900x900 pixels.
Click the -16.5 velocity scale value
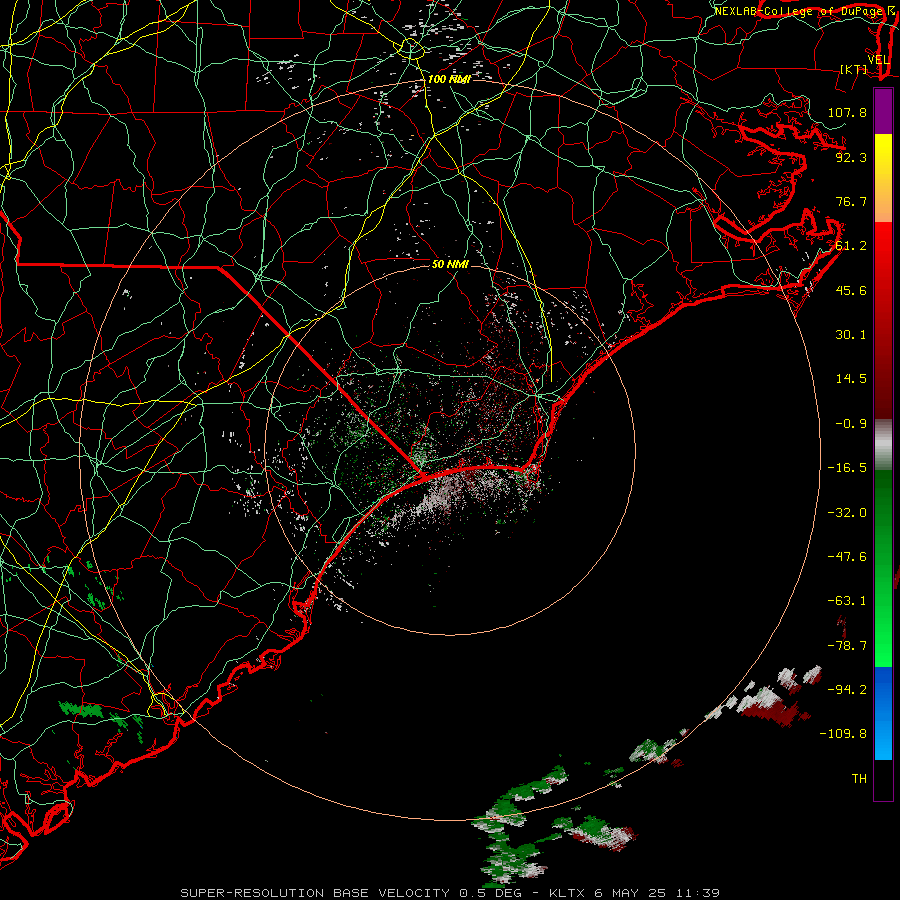847,468
